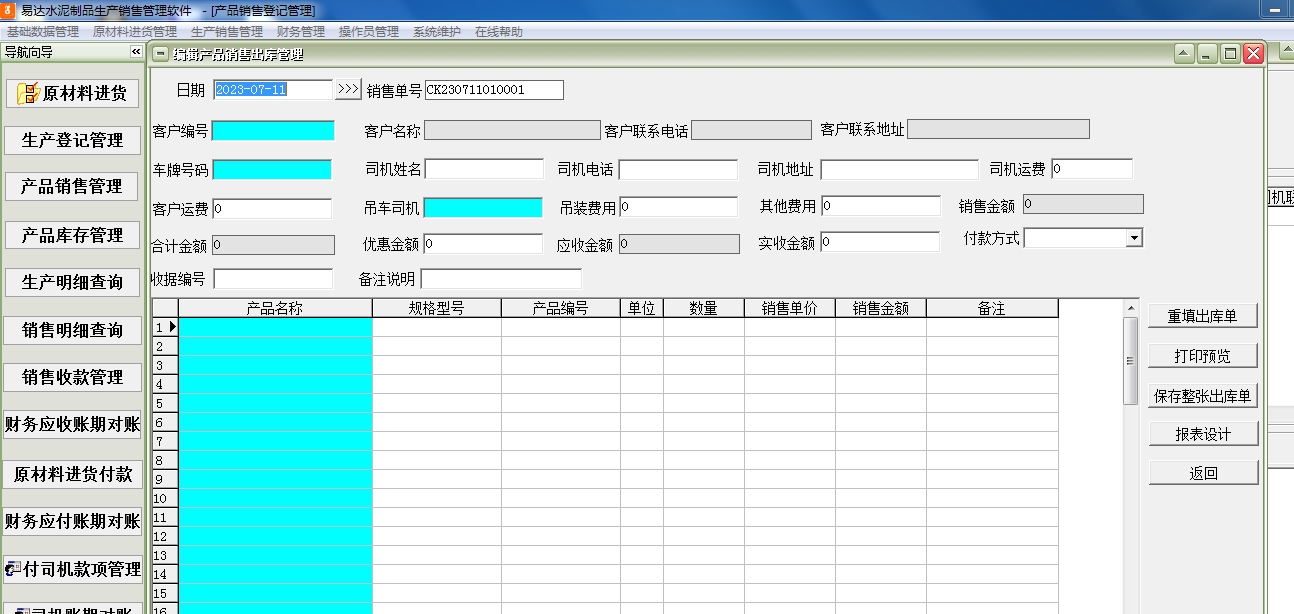Click the cyan 吊车司机 field
The width and height of the screenshot is (1294, 614).
click(x=483, y=208)
